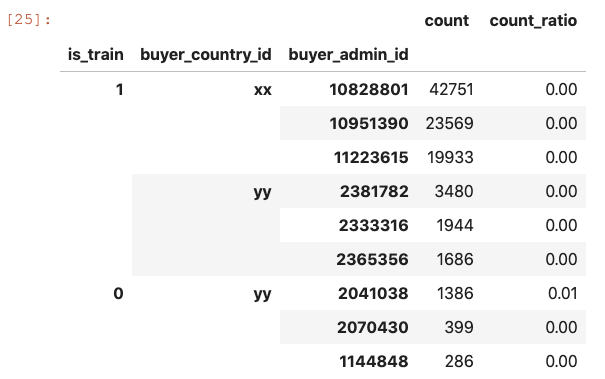
Task: Click the output cell label [25]
Action: tap(29, 20)
